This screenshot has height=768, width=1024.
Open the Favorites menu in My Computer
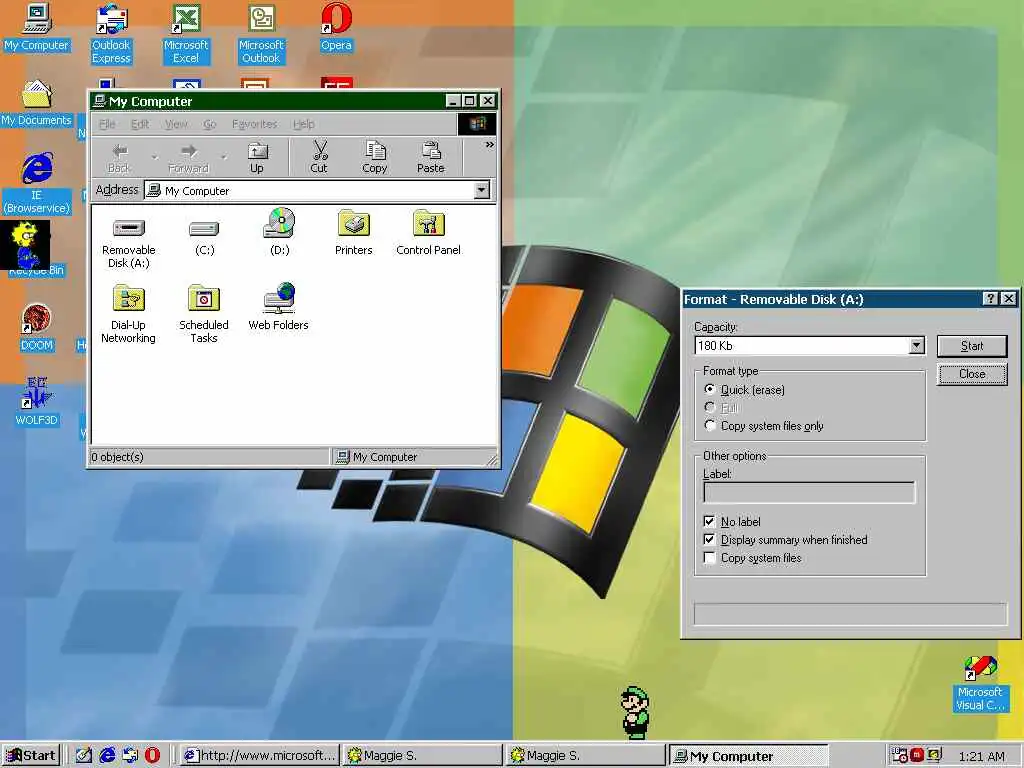255,124
